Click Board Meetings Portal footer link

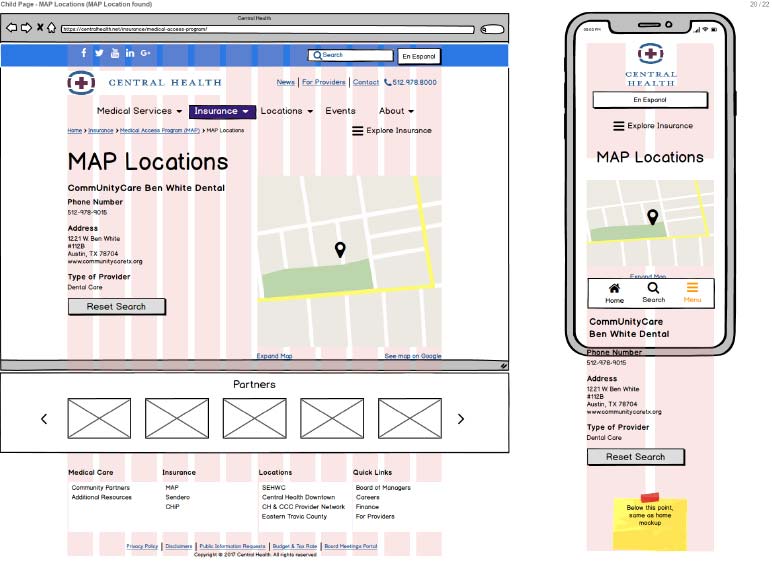pos(351,546)
